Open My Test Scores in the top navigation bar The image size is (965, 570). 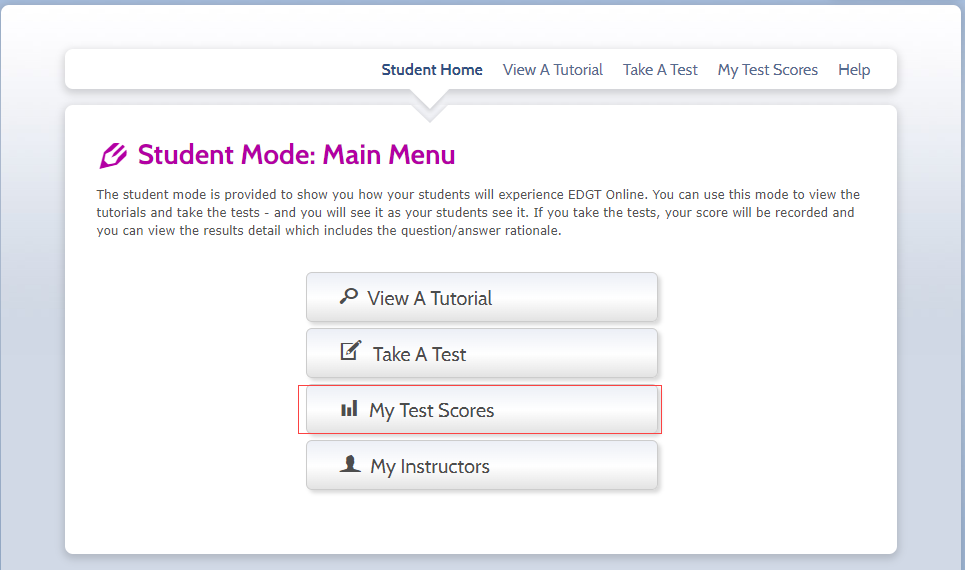[x=768, y=70]
